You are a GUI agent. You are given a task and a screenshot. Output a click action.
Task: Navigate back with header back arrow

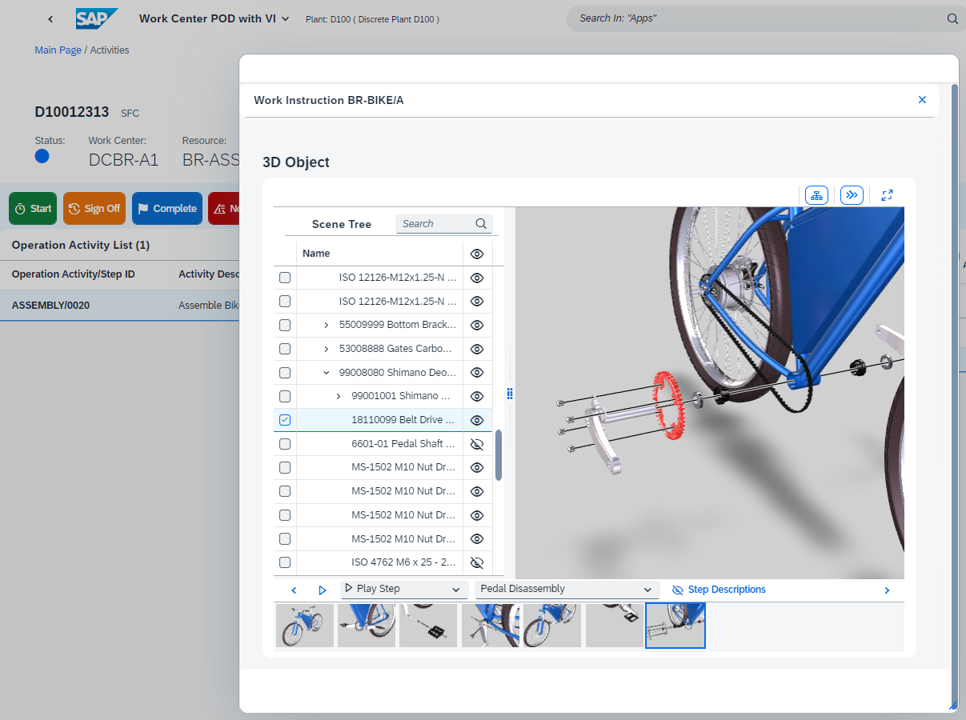(51, 19)
